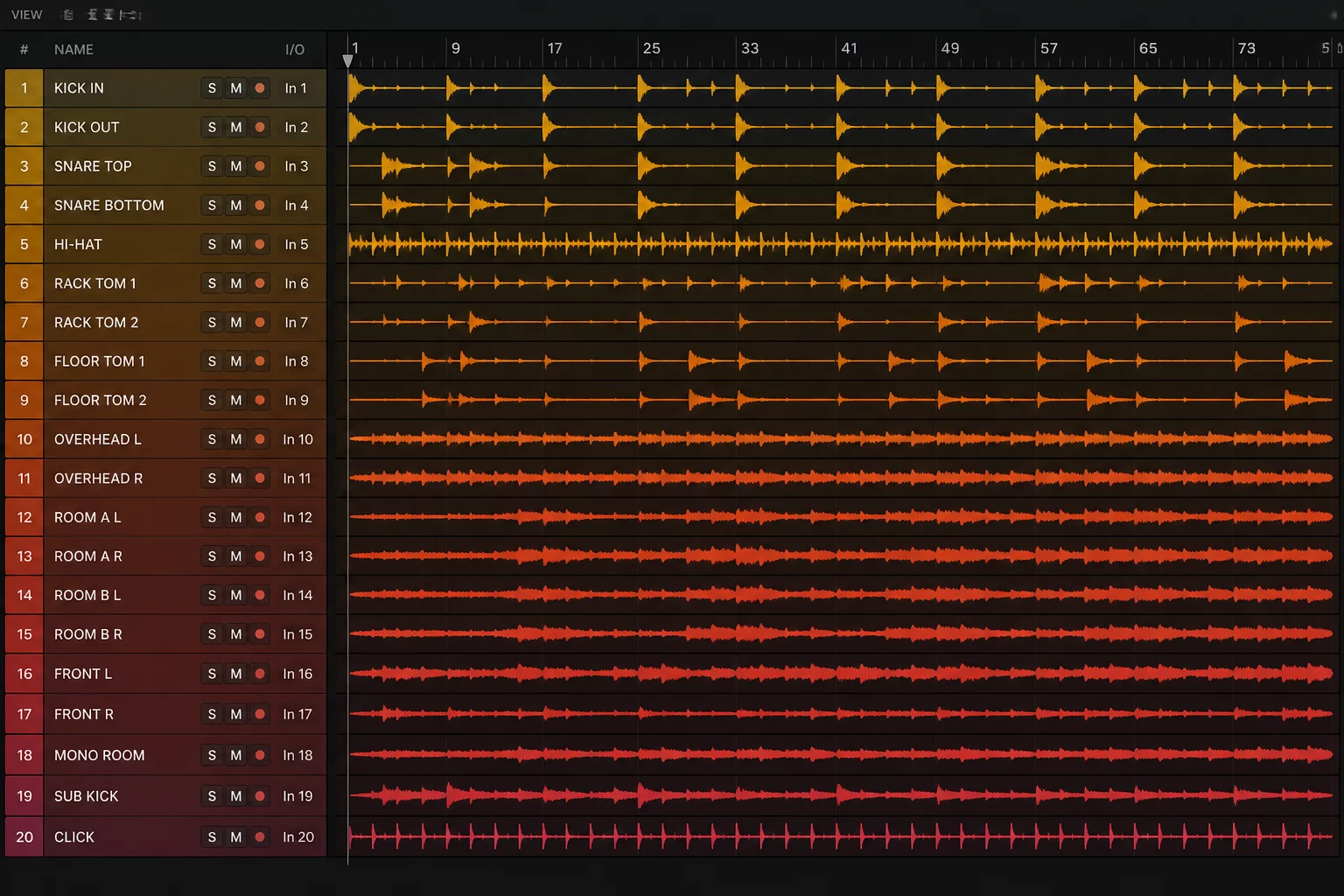Image resolution: width=1344 pixels, height=896 pixels.
Task: Solo the SNARE TOP track
Action: coord(212,166)
